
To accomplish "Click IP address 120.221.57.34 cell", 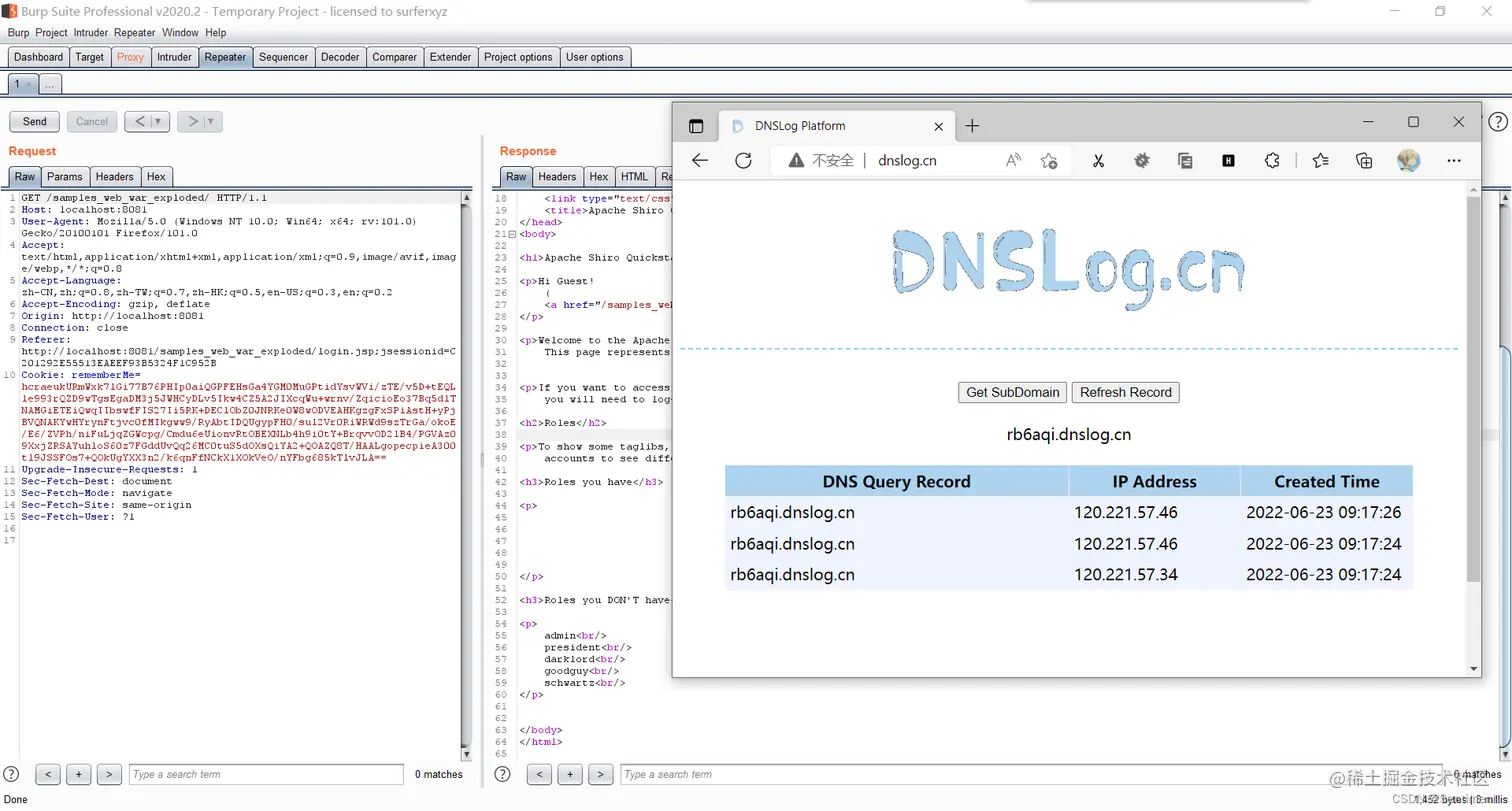I will pos(1126,575).
